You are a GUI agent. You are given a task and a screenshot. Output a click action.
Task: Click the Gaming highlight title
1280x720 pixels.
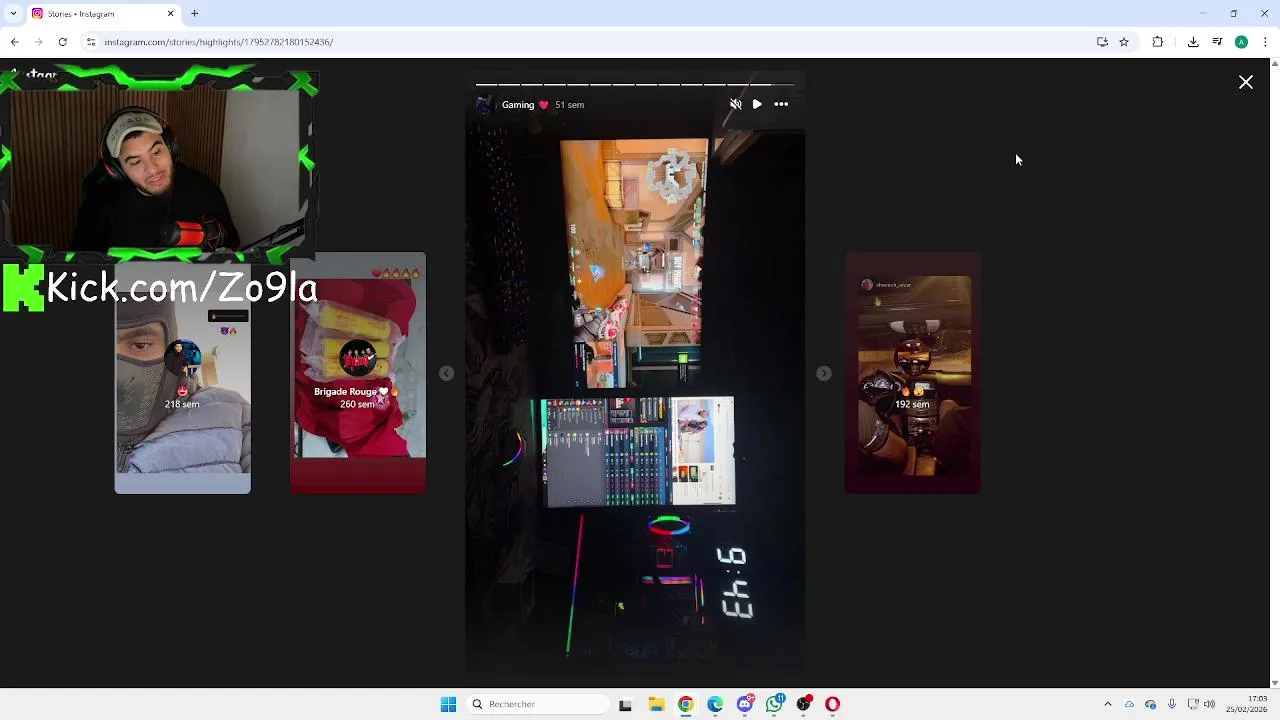tap(518, 105)
